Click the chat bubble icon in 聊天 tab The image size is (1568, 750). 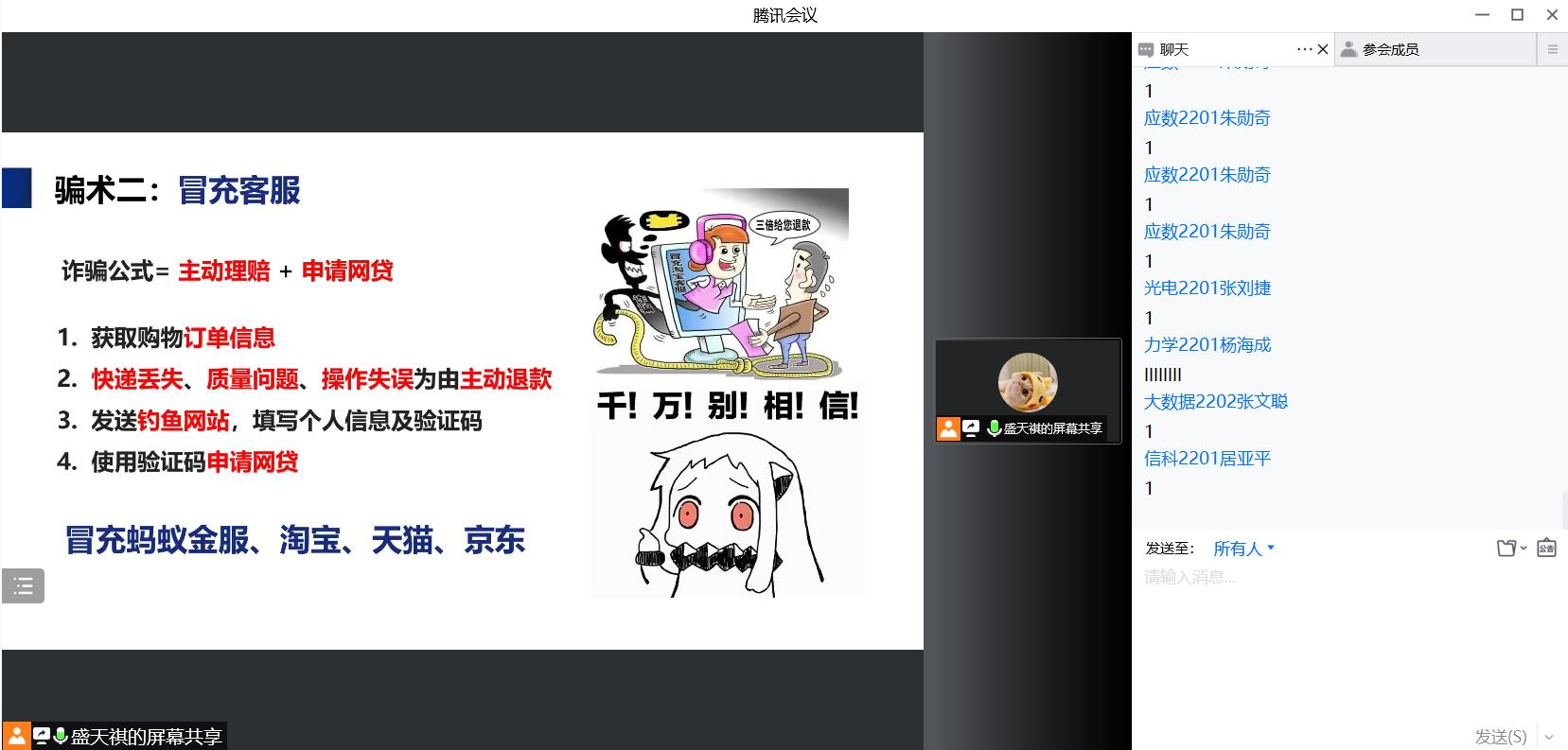(1146, 50)
